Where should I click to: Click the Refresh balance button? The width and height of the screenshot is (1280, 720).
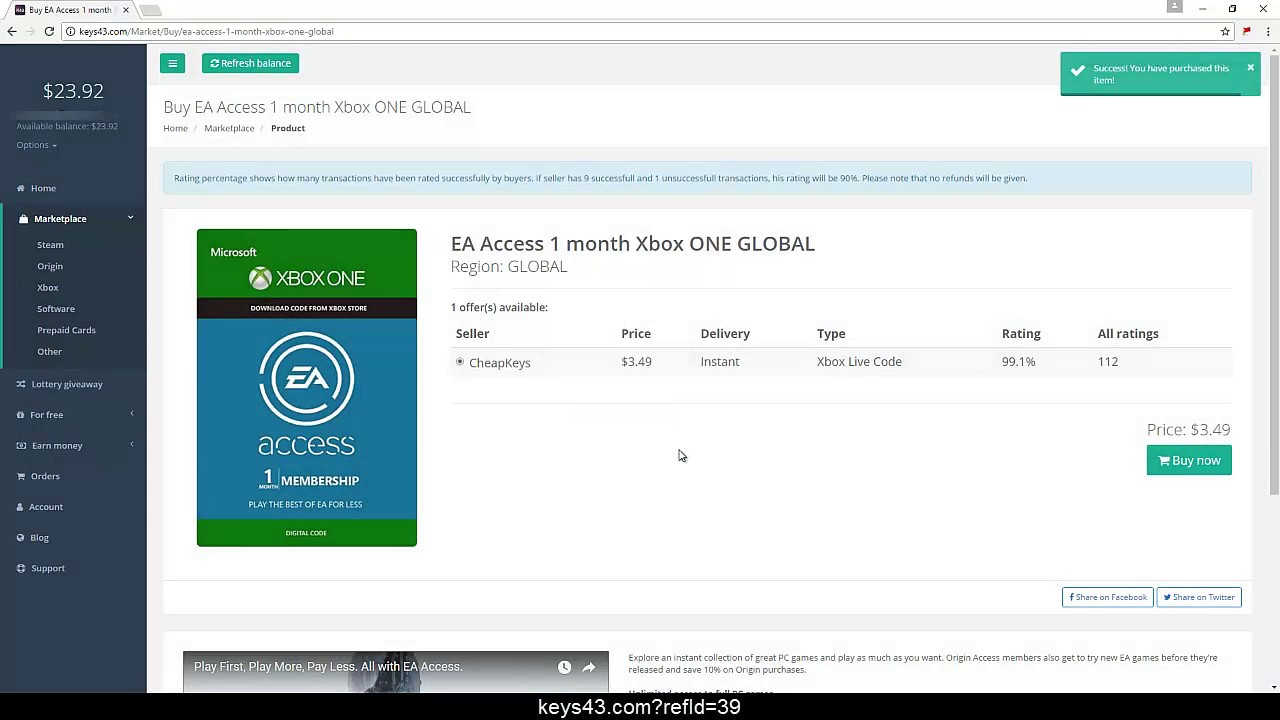pyautogui.click(x=250, y=63)
